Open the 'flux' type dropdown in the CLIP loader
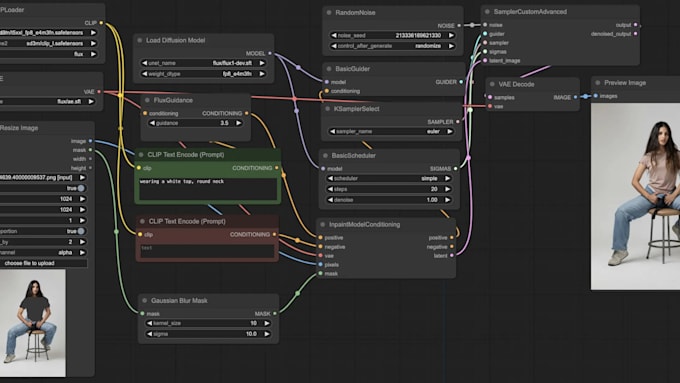This screenshot has height=383, width=680. click(49, 54)
